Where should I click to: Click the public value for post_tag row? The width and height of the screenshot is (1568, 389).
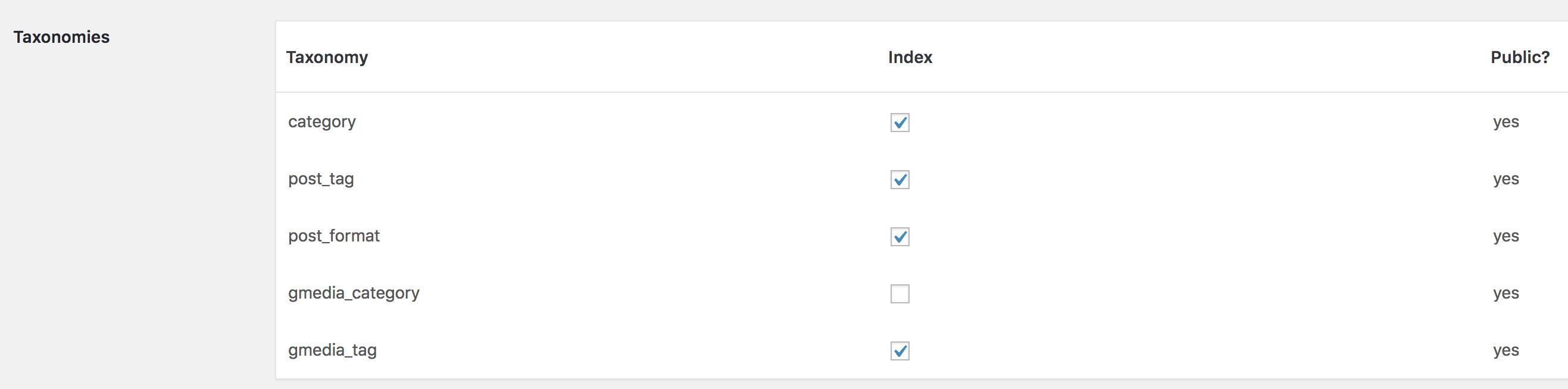coord(1506,179)
